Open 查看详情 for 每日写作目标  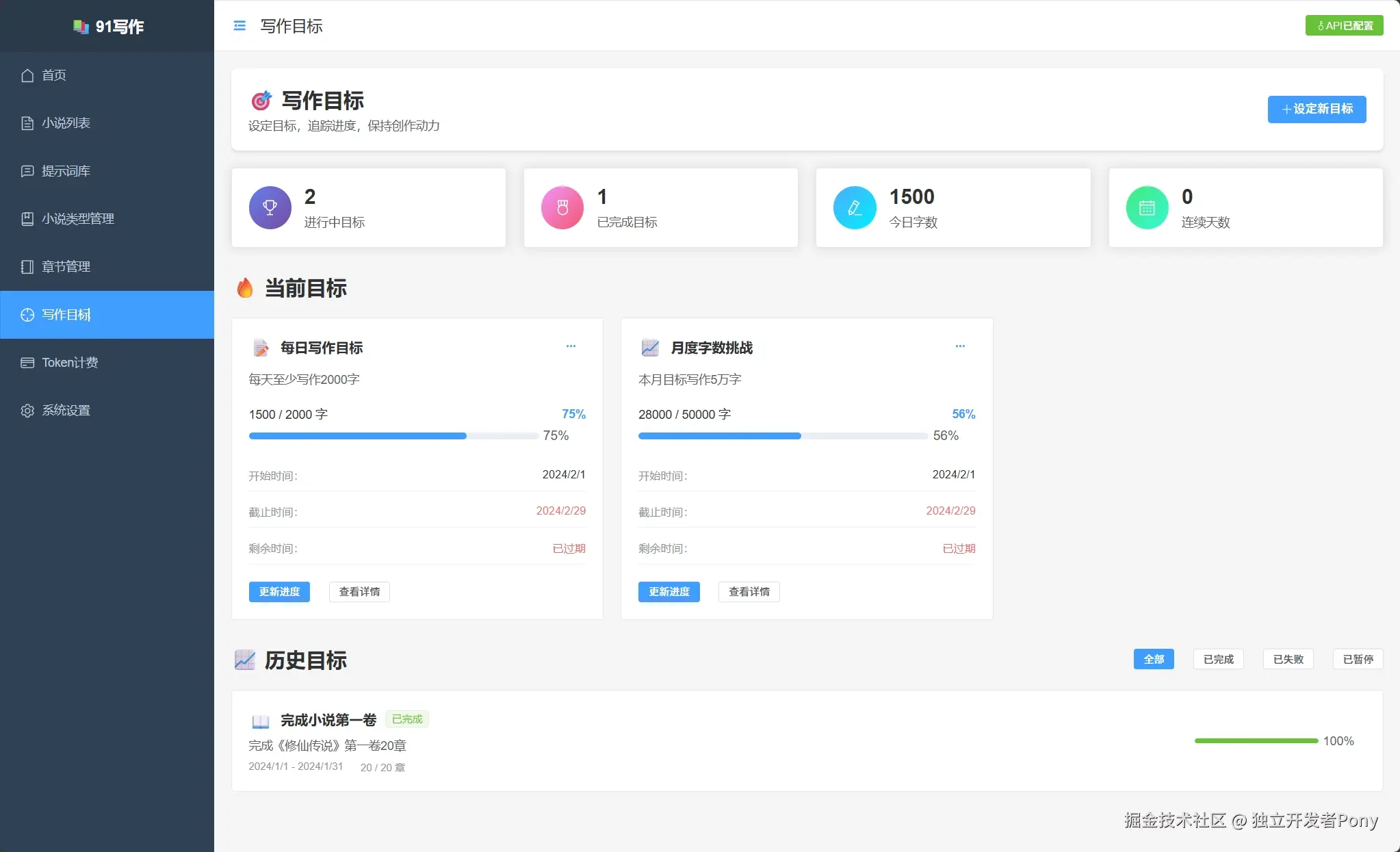click(359, 591)
